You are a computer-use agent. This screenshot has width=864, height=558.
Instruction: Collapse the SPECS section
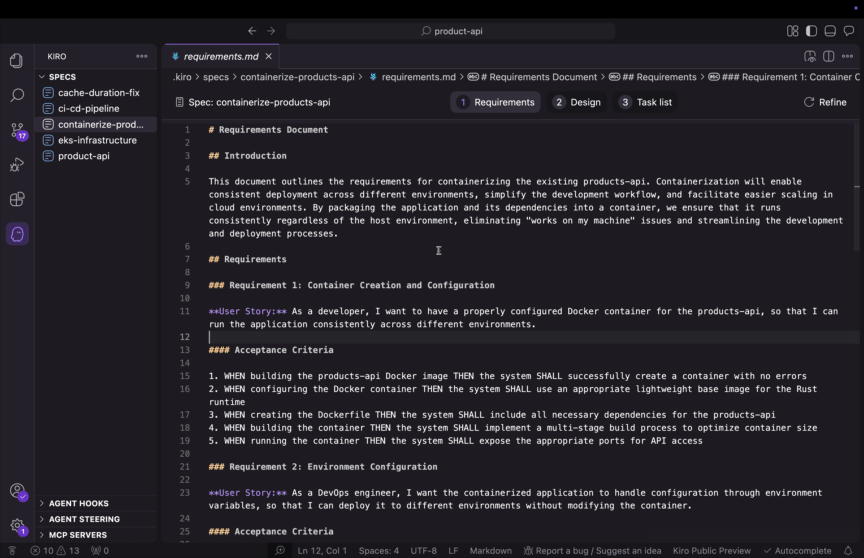(62, 77)
